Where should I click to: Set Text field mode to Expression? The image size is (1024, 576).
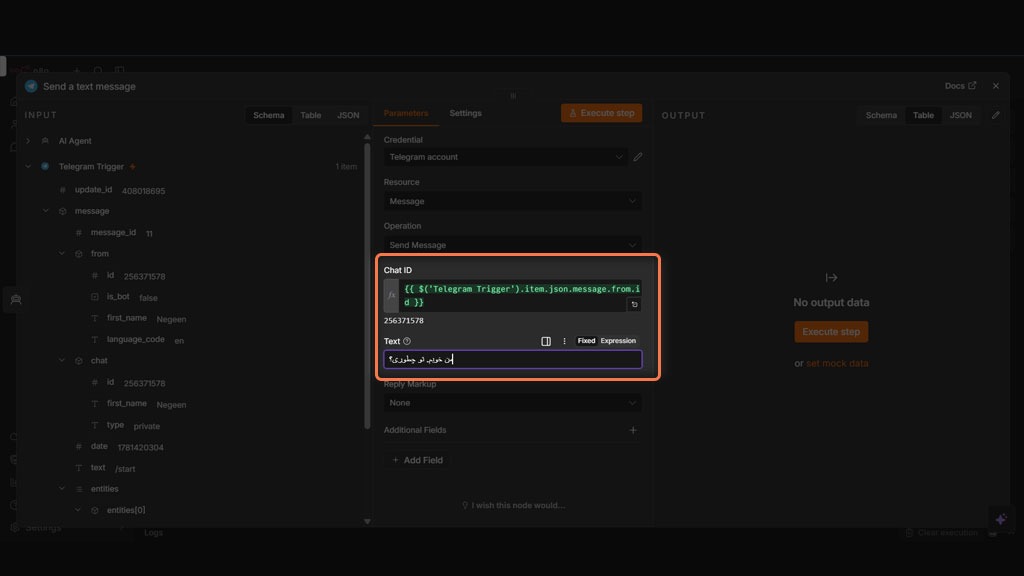point(618,341)
